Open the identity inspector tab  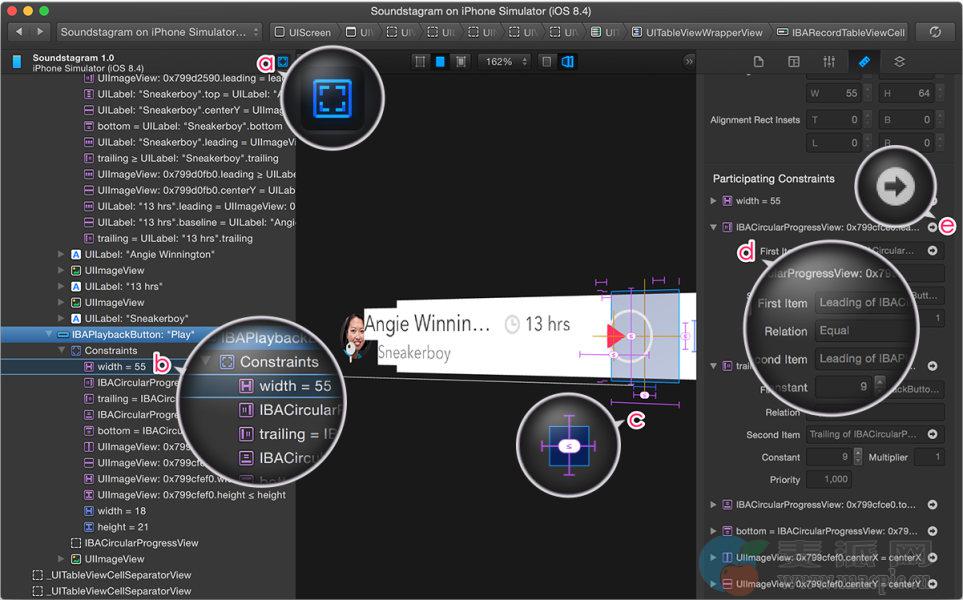coord(793,62)
